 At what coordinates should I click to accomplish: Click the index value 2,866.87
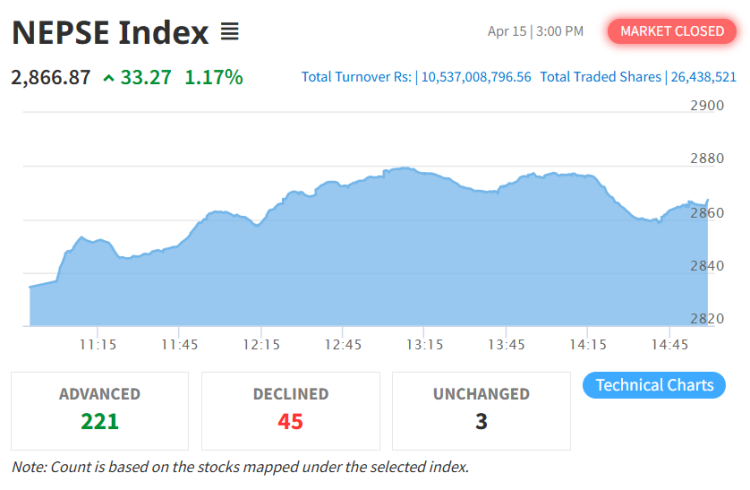click(51, 77)
